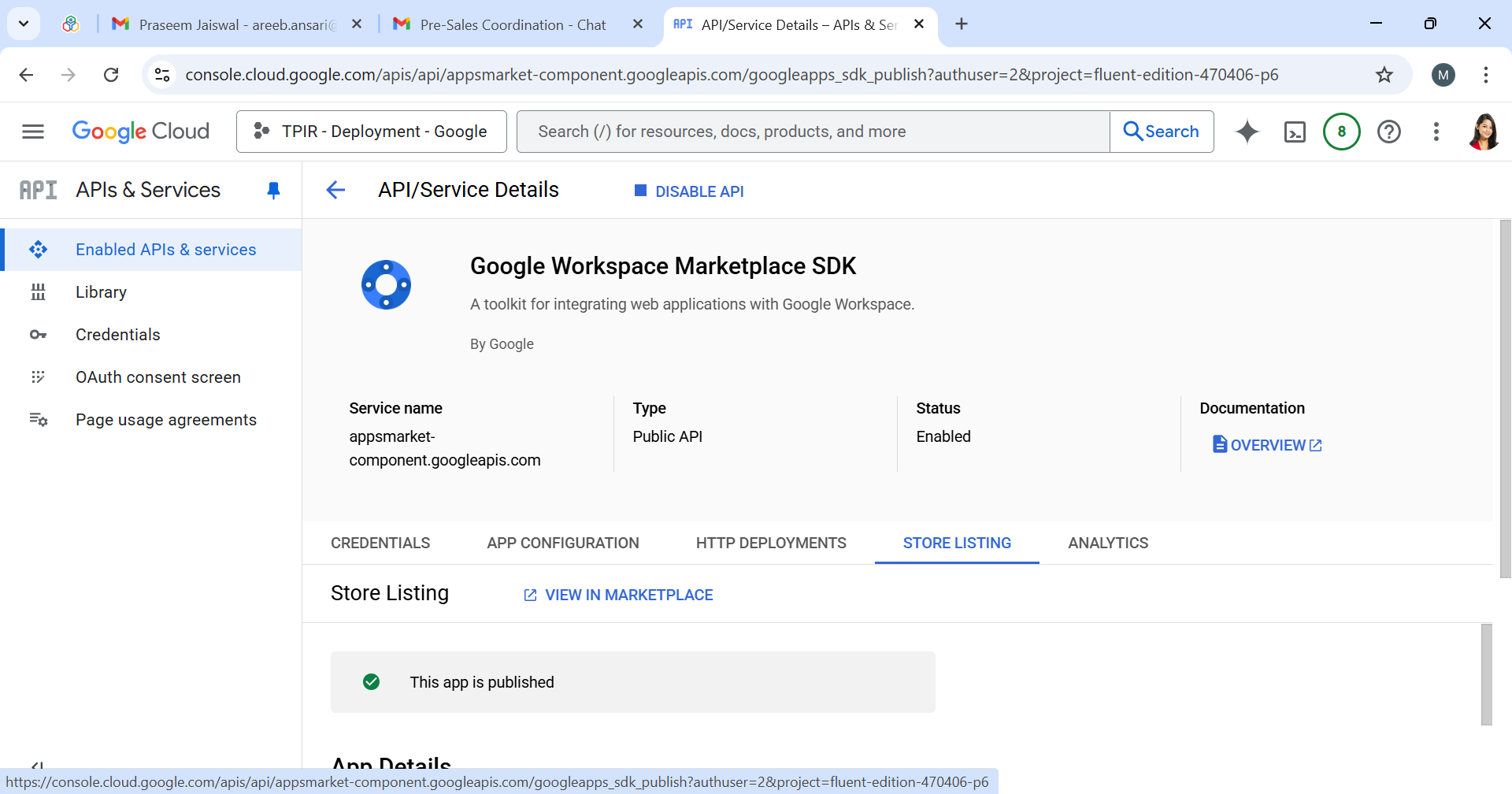The width and height of the screenshot is (1512, 794).
Task: Click the browser address bar URL
Action: (732, 75)
